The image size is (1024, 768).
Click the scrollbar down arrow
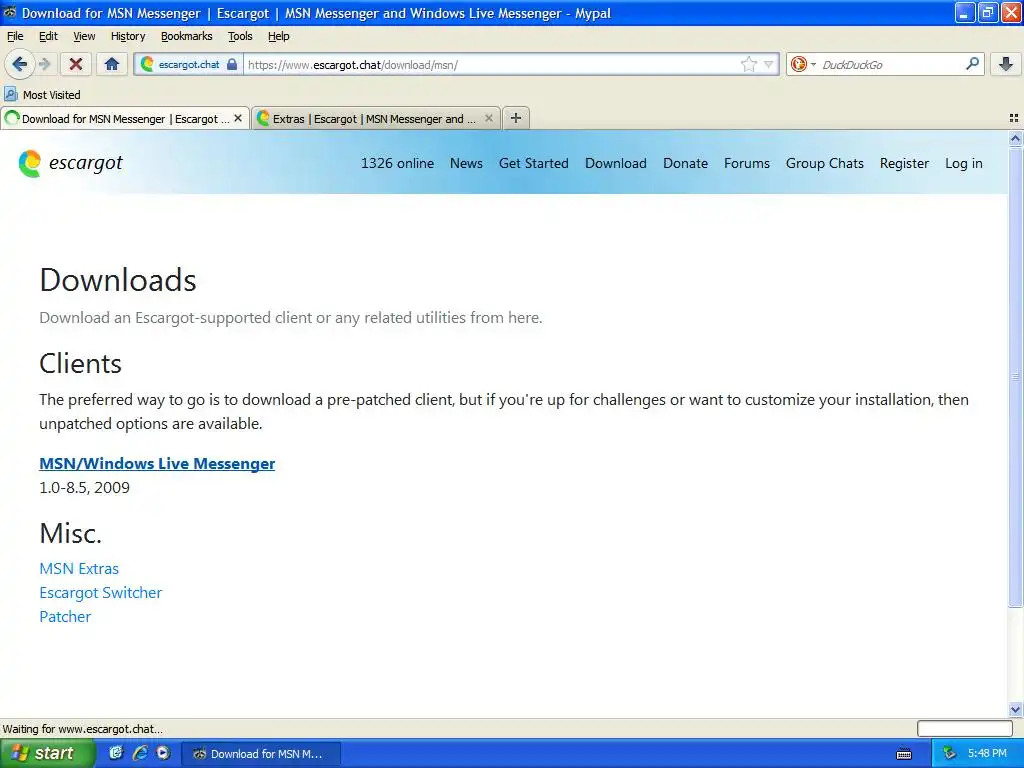[x=1015, y=709]
